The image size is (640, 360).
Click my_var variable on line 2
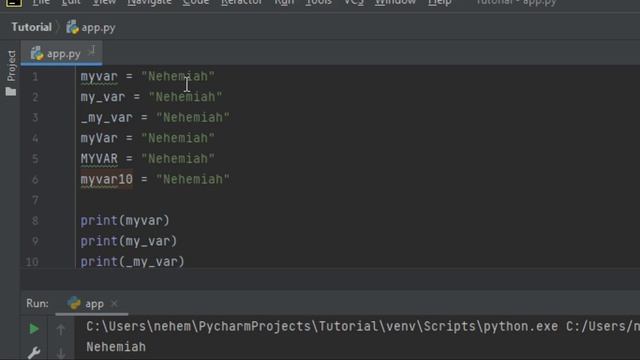[x=103, y=97]
